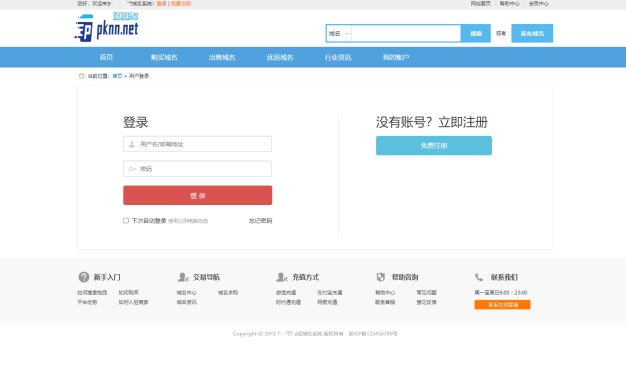Focus the domain search input field
Viewport: 626px width, 386px height.
(x=406, y=34)
